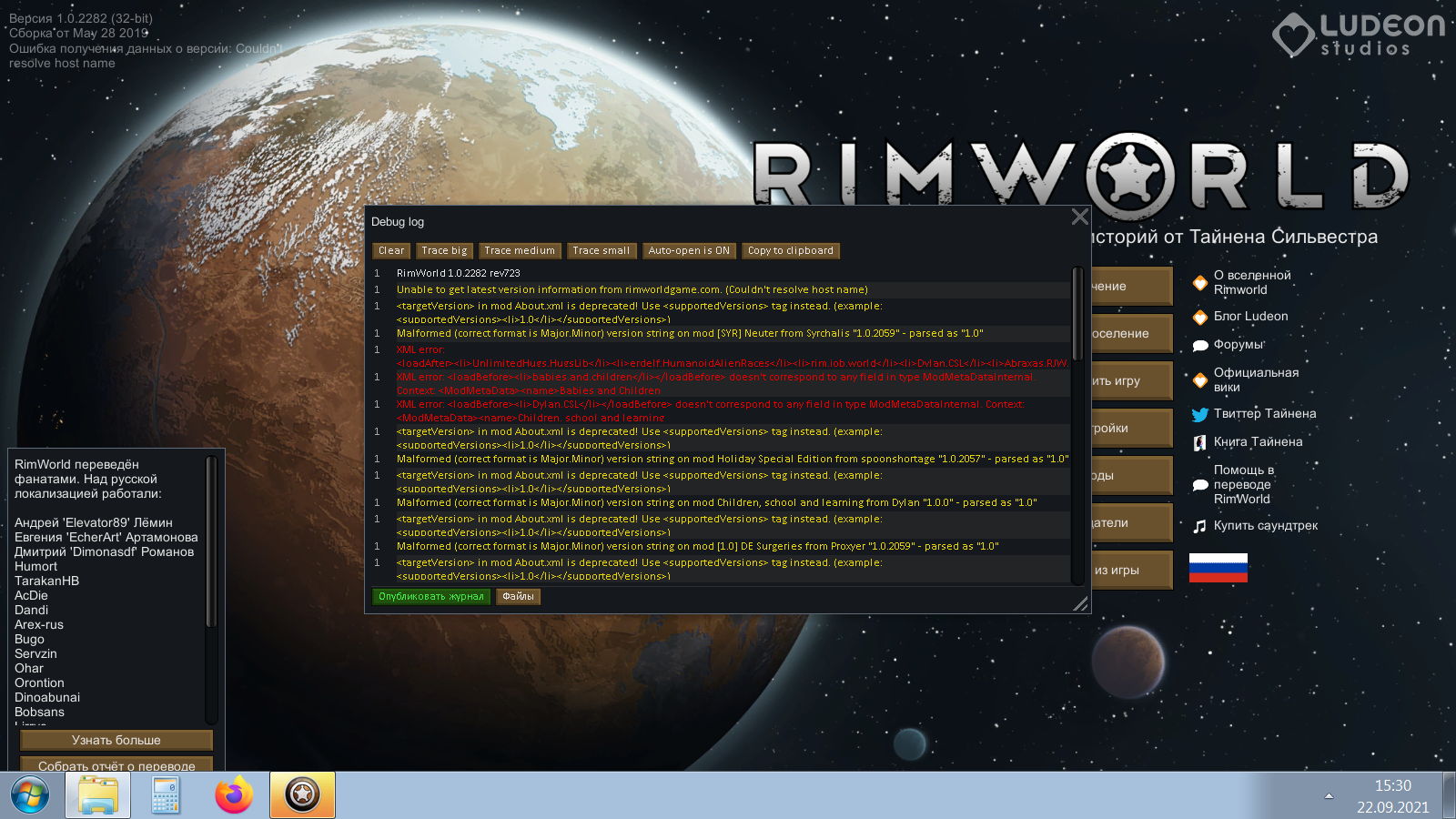The width and height of the screenshot is (1456, 819).
Task: Select Trace small option
Action: click(602, 250)
